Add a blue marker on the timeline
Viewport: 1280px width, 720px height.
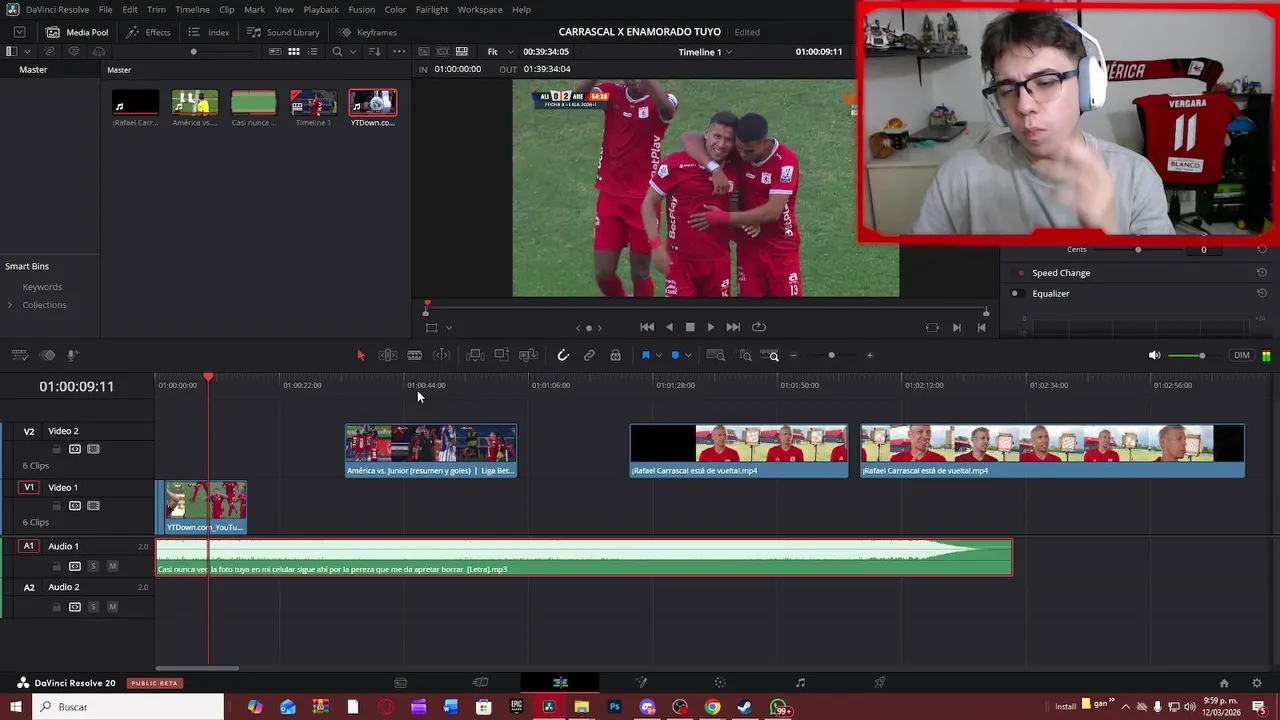675,355
